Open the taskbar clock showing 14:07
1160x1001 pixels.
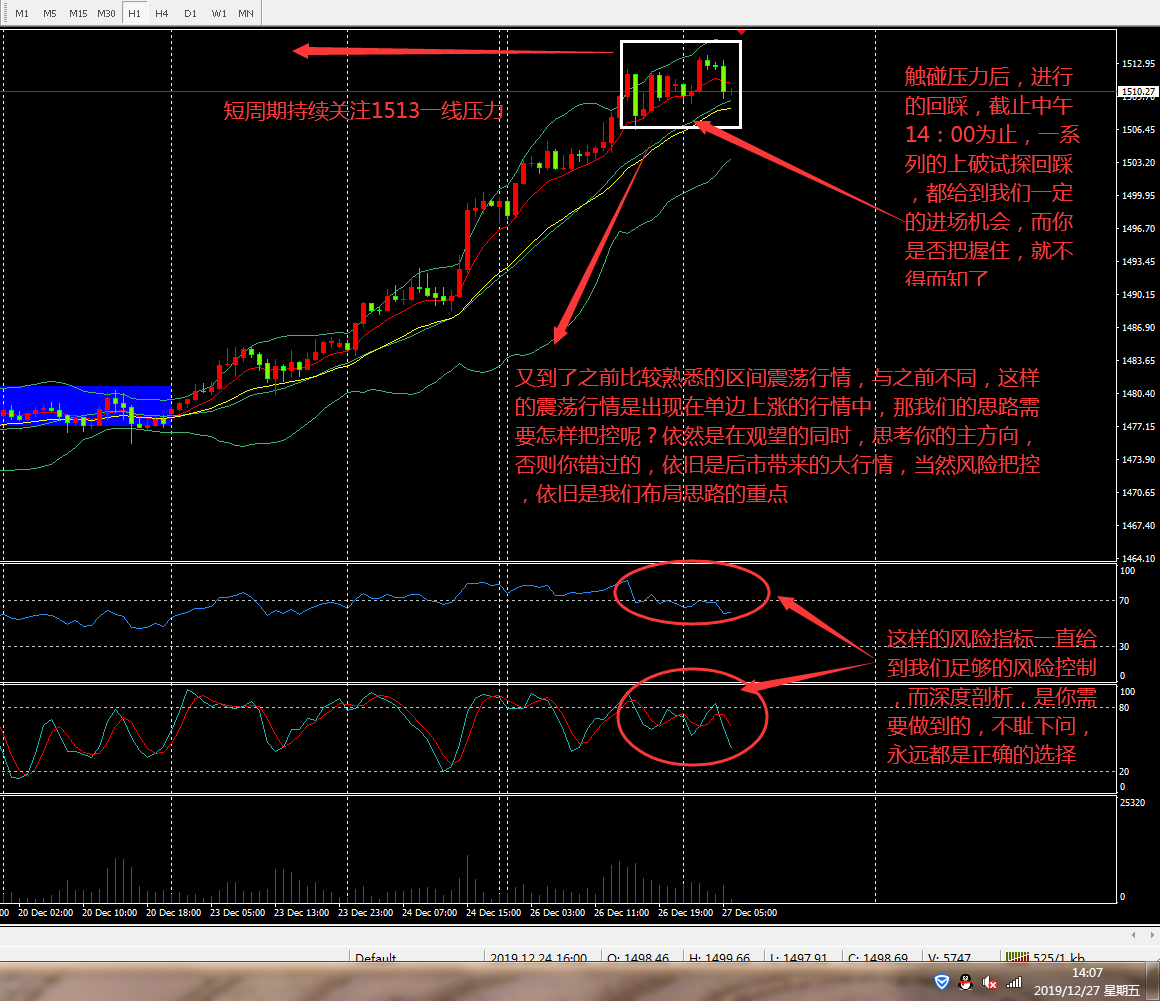pos(1087,982)
